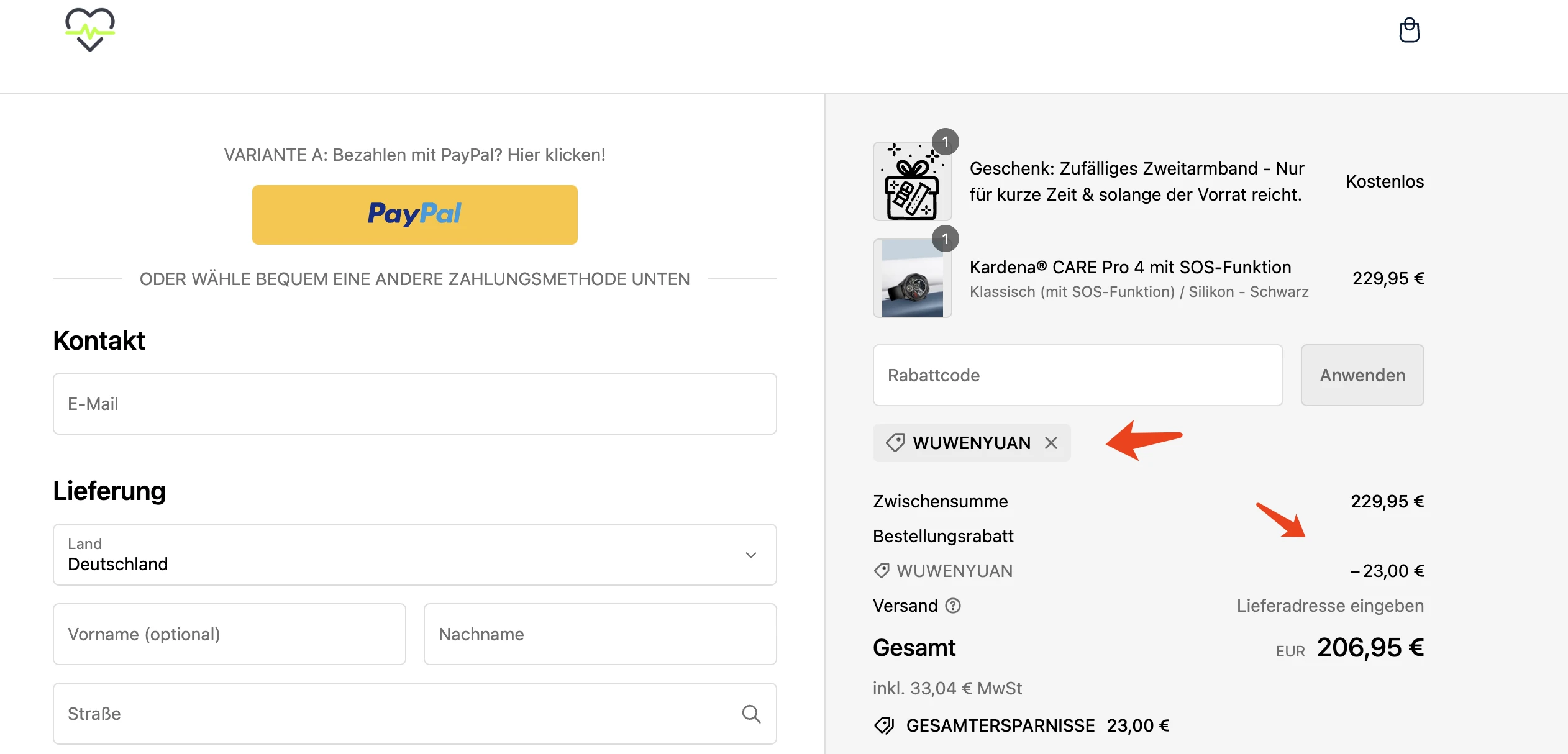Click the gift product thumbnail

[912, 181]
